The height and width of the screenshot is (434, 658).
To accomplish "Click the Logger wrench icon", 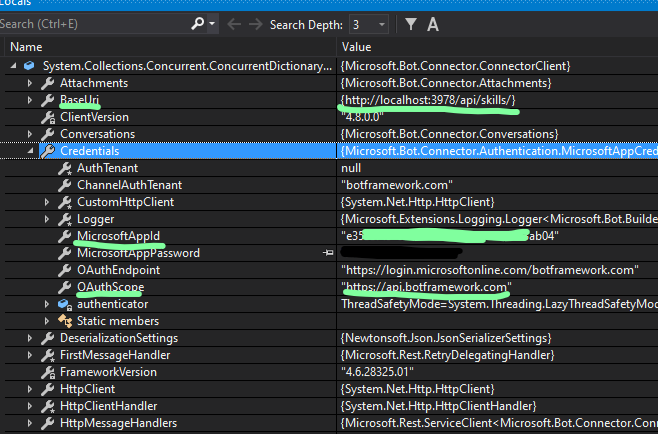I will coord(65,219).
